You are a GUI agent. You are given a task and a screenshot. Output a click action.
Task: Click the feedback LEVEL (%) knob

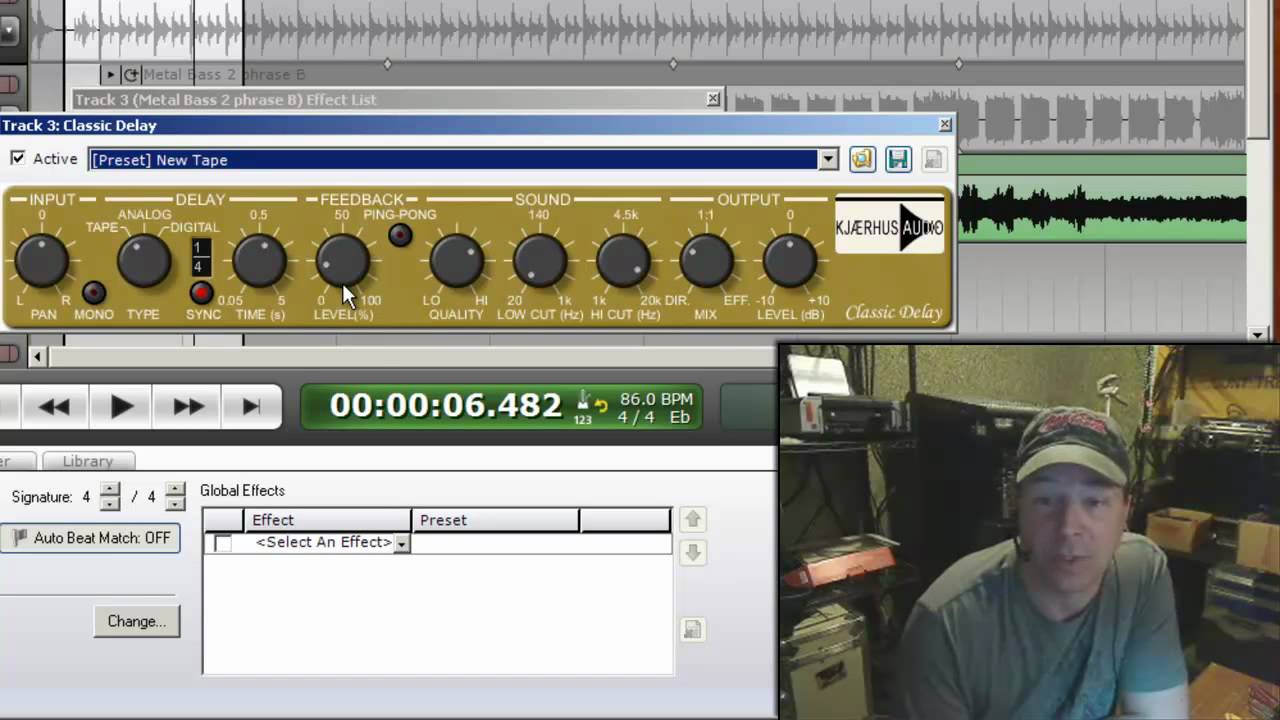pyautogui.click(x=342, y=261)
